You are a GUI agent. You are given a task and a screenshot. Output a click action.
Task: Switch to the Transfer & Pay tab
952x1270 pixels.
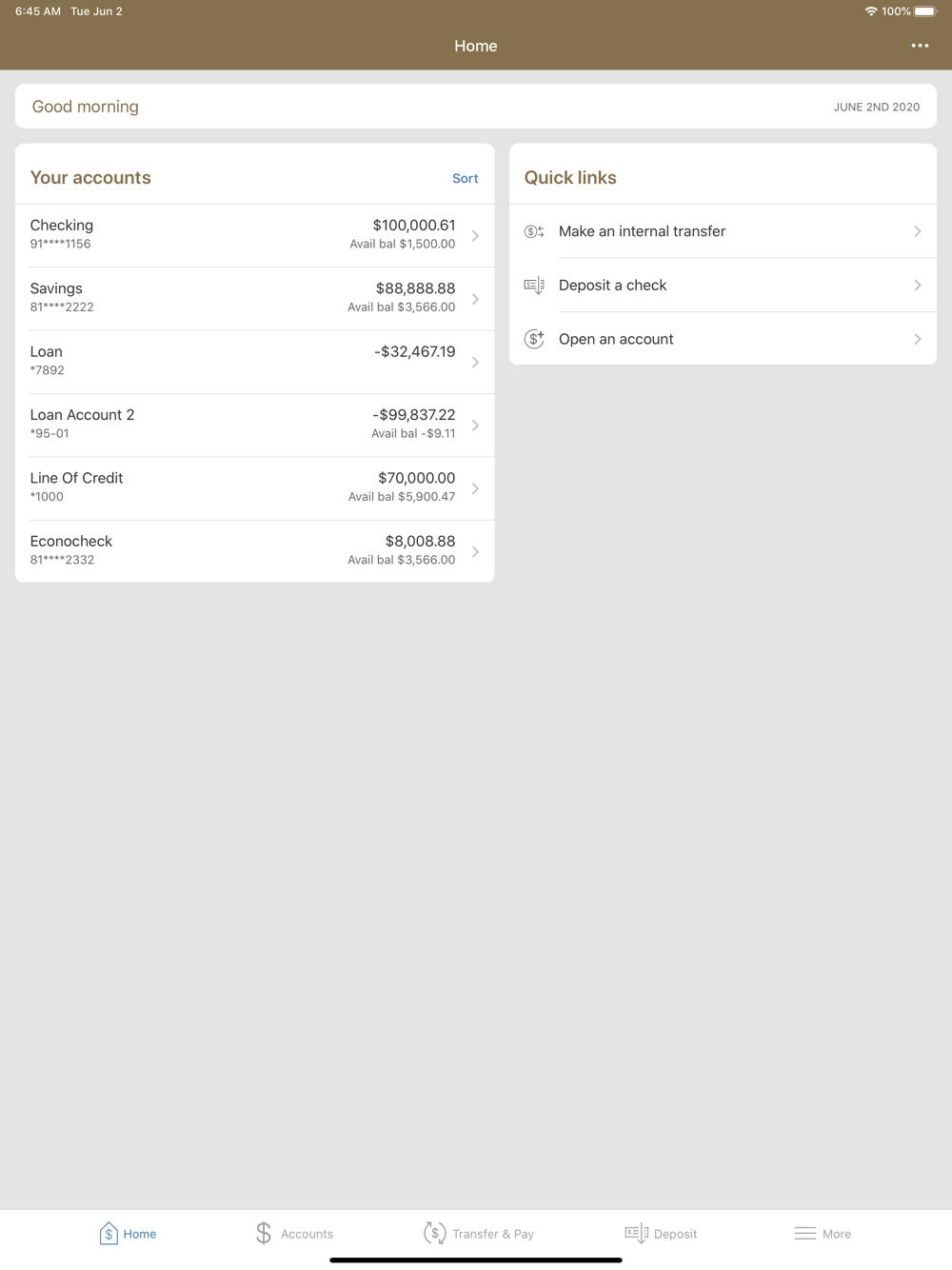(x=479, y=1233)
